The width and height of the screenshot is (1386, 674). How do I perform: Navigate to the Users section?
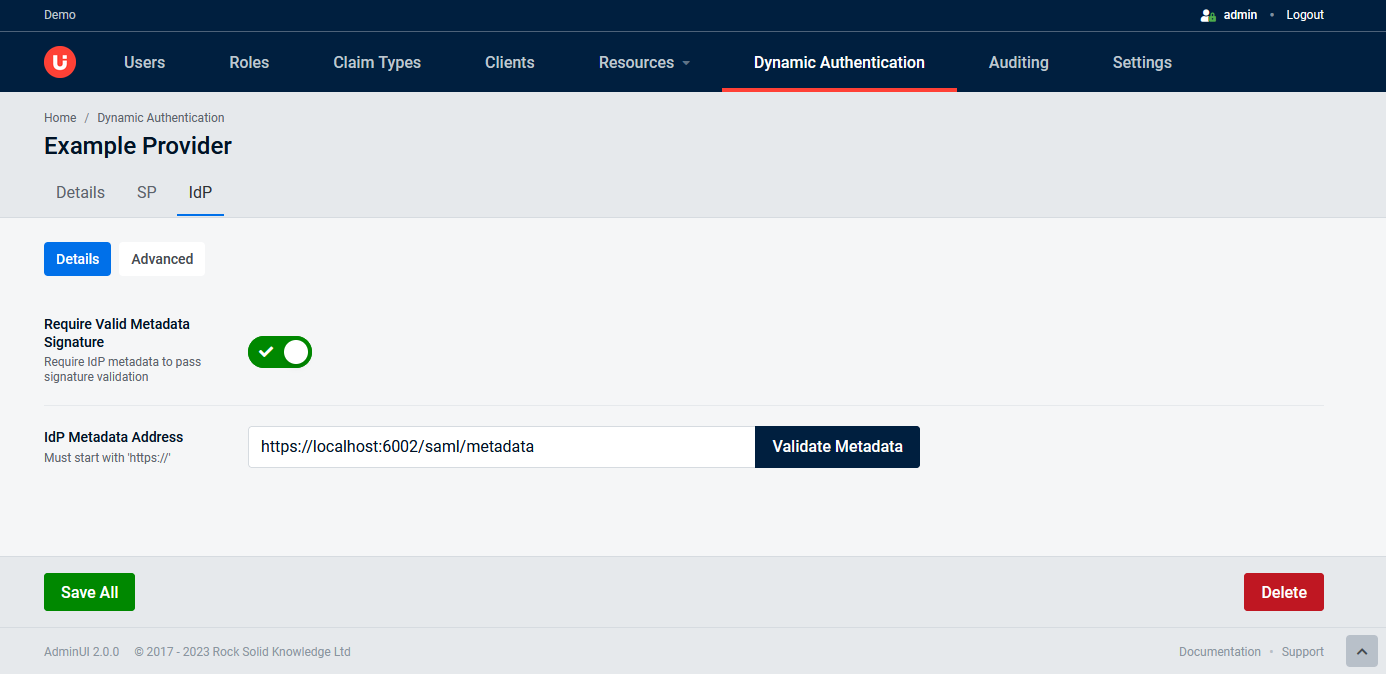coord(144,62)
